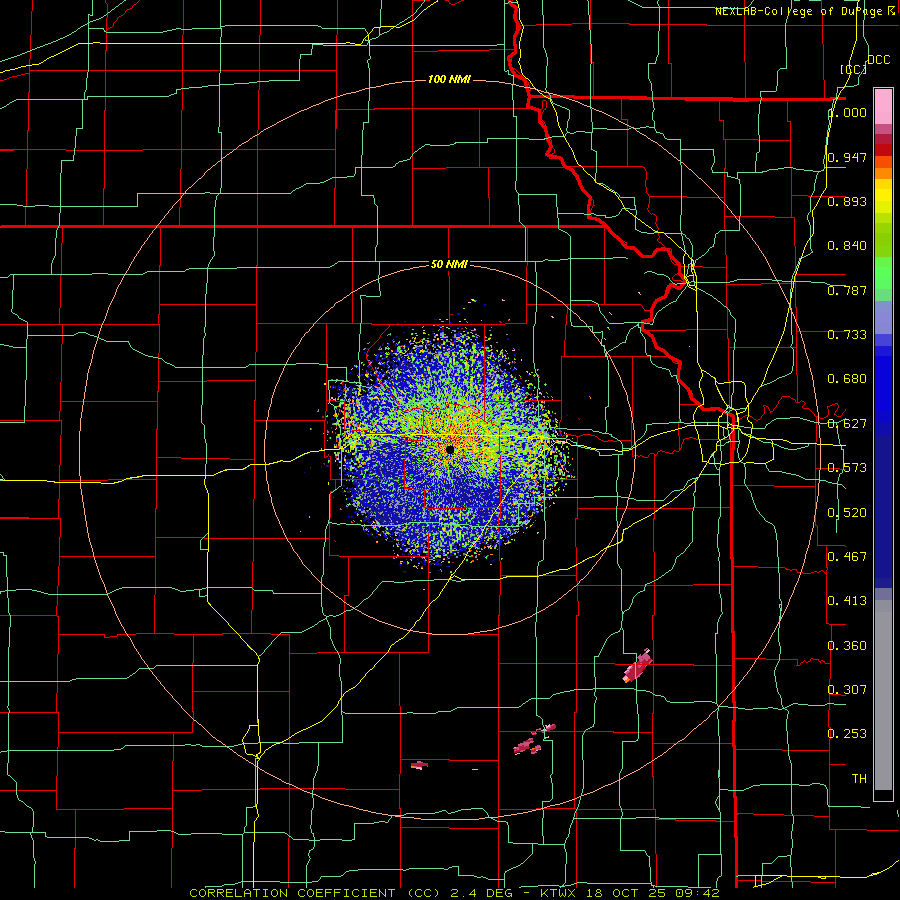Click the CORRELATION COEFFICIENT caption title

point(293,893)
